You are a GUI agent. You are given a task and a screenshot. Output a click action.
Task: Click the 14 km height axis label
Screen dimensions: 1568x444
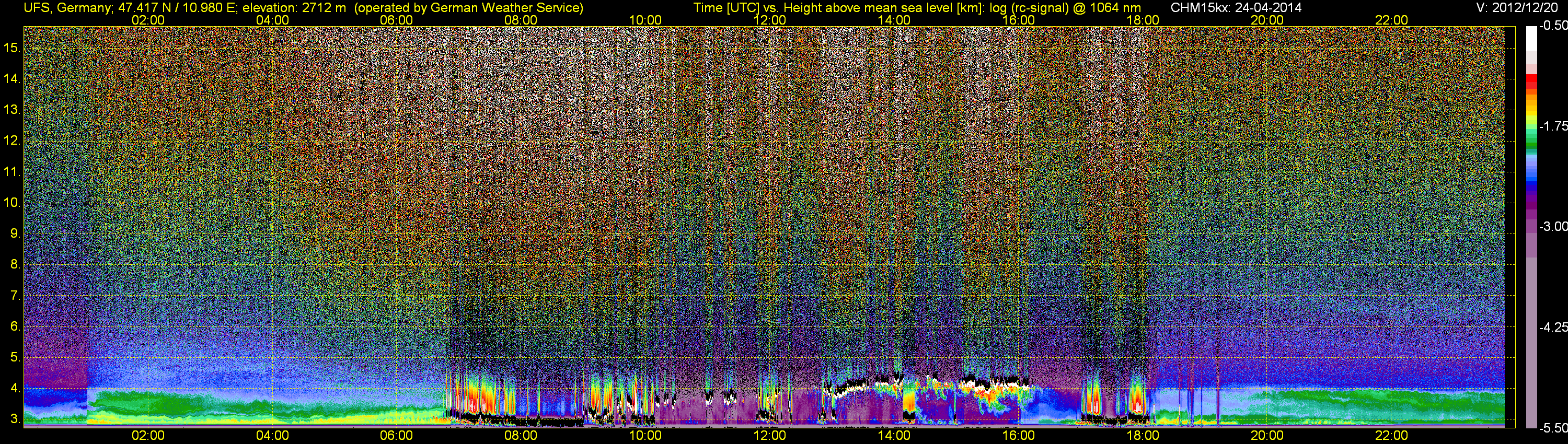[12, 78]
